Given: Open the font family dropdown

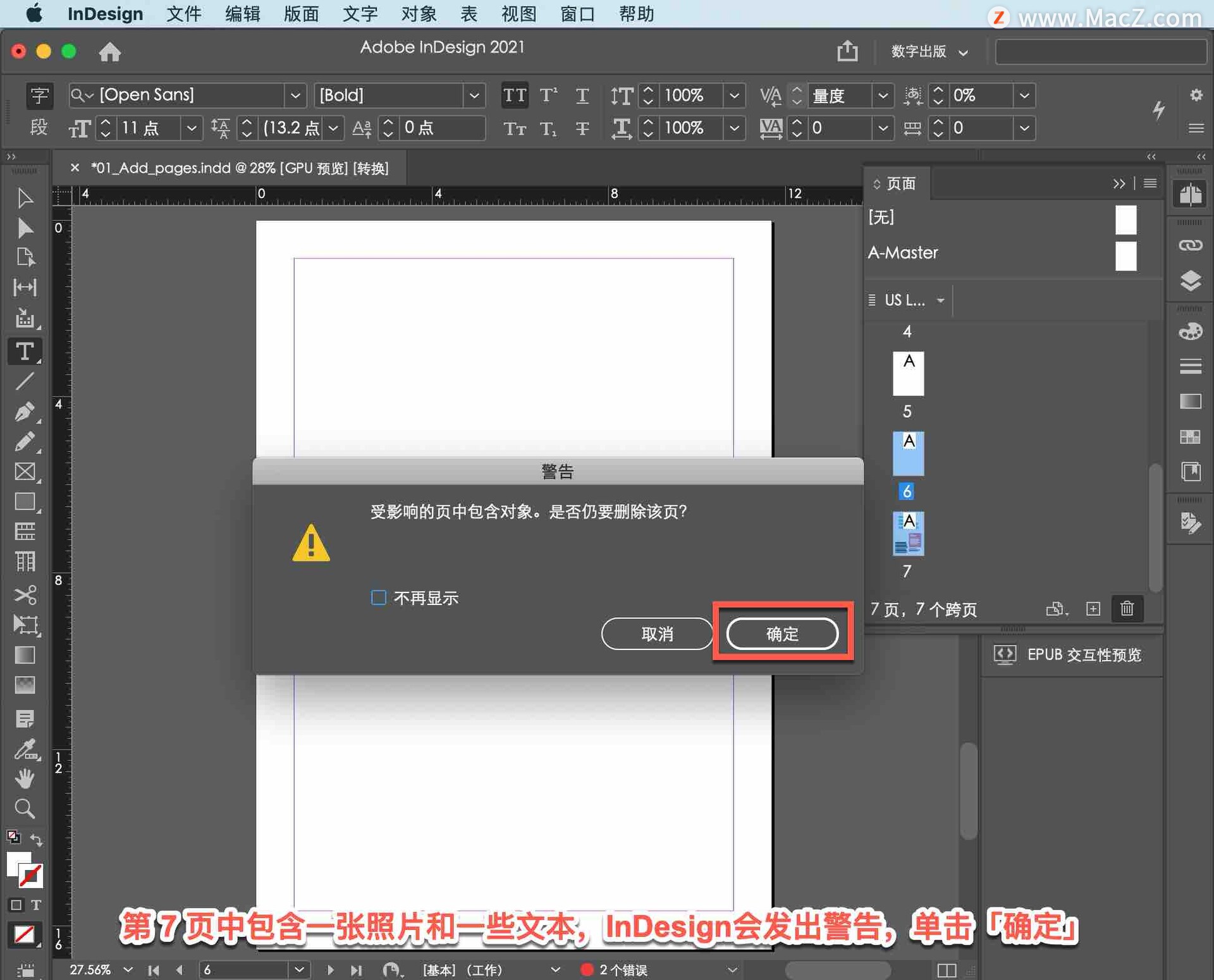Looking at the screenshot, I should [295, 95].
